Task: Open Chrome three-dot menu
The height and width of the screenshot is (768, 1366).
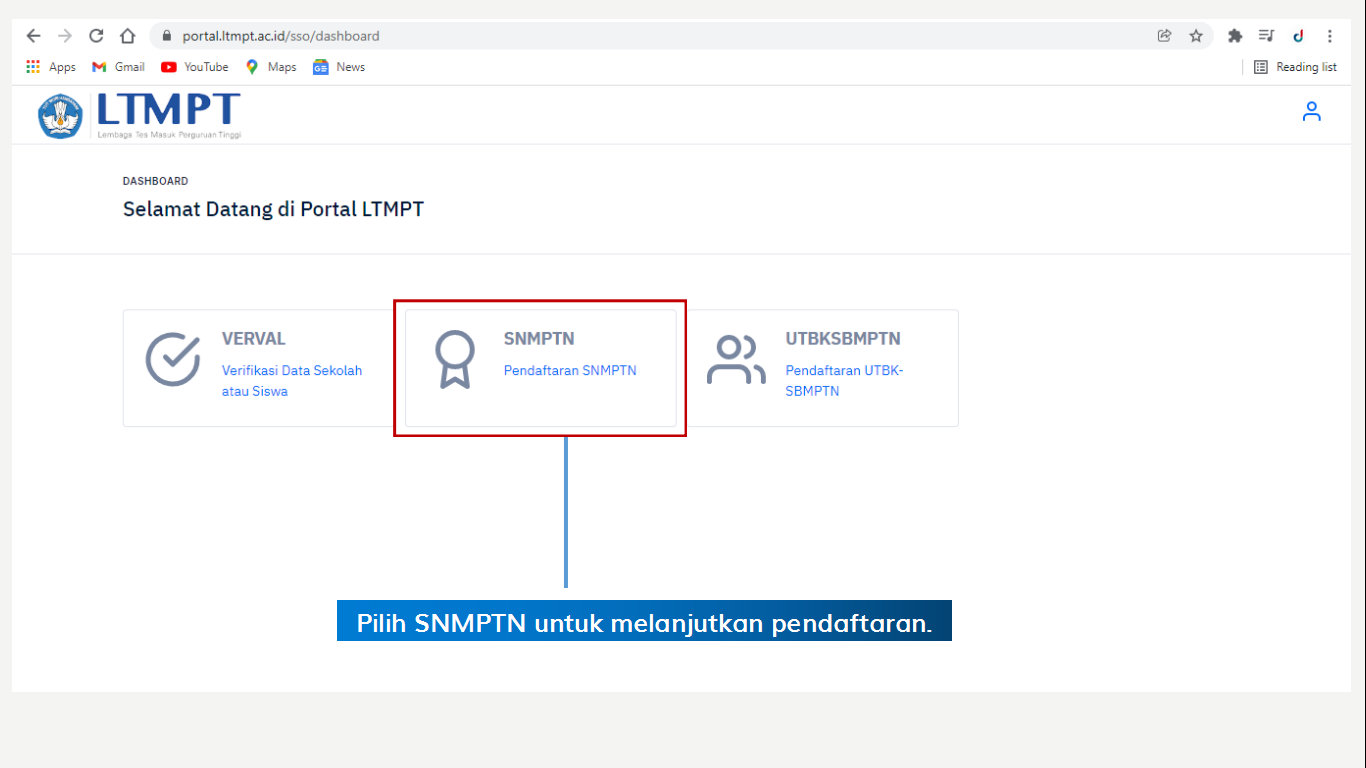Action: [x=1329, y=36]
